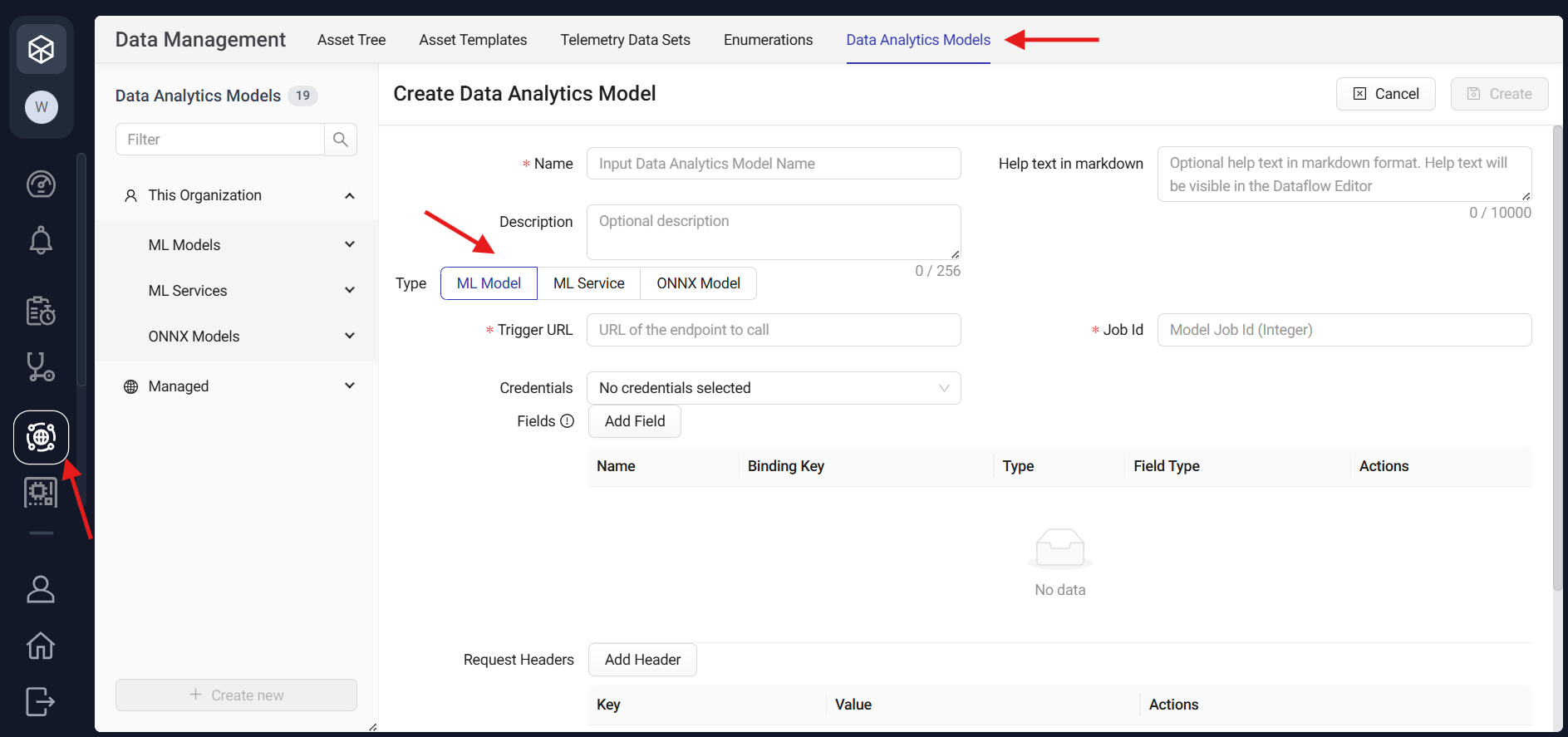Click the logout icon in sidebar
The width and height of the screenshot is (1568, 737).
click(41, 701)
